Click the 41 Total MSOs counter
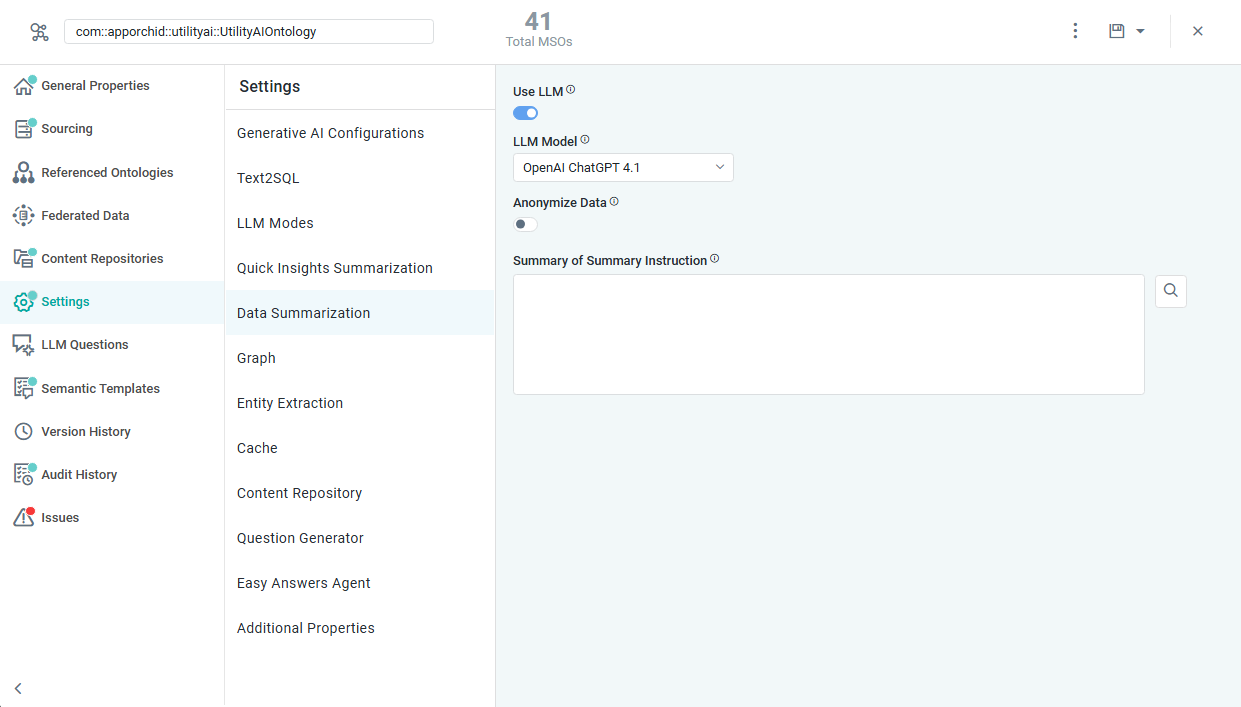This screenshot has width=1241, height=707. tap(539, 29)
